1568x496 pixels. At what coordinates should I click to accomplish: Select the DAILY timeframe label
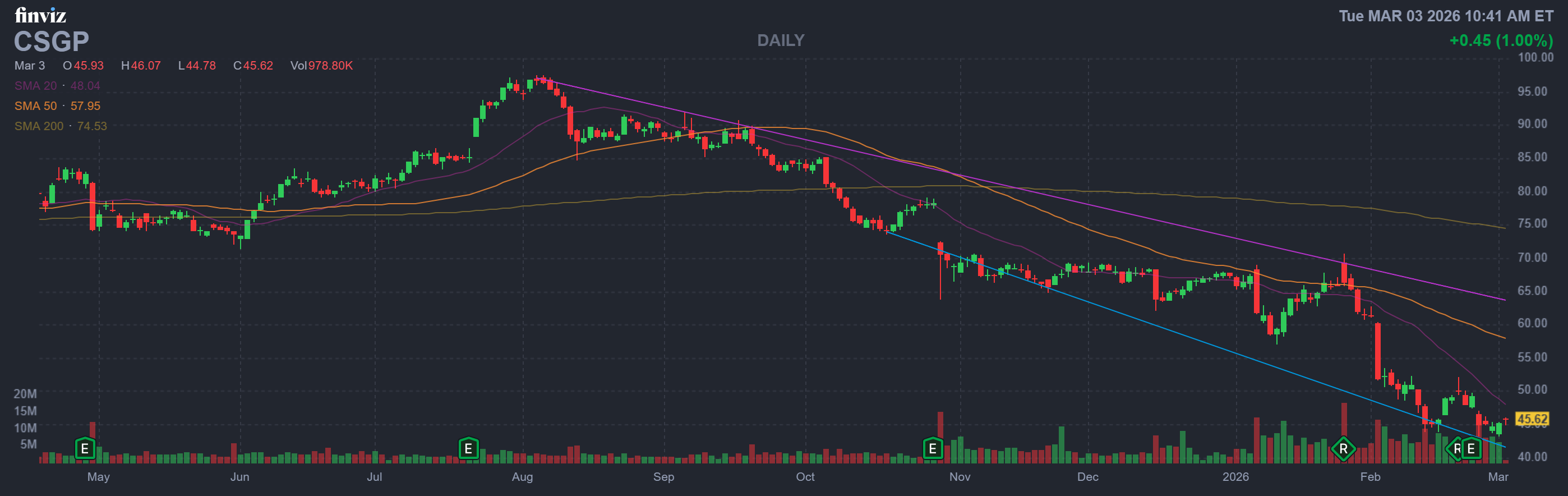coord(780,40)
